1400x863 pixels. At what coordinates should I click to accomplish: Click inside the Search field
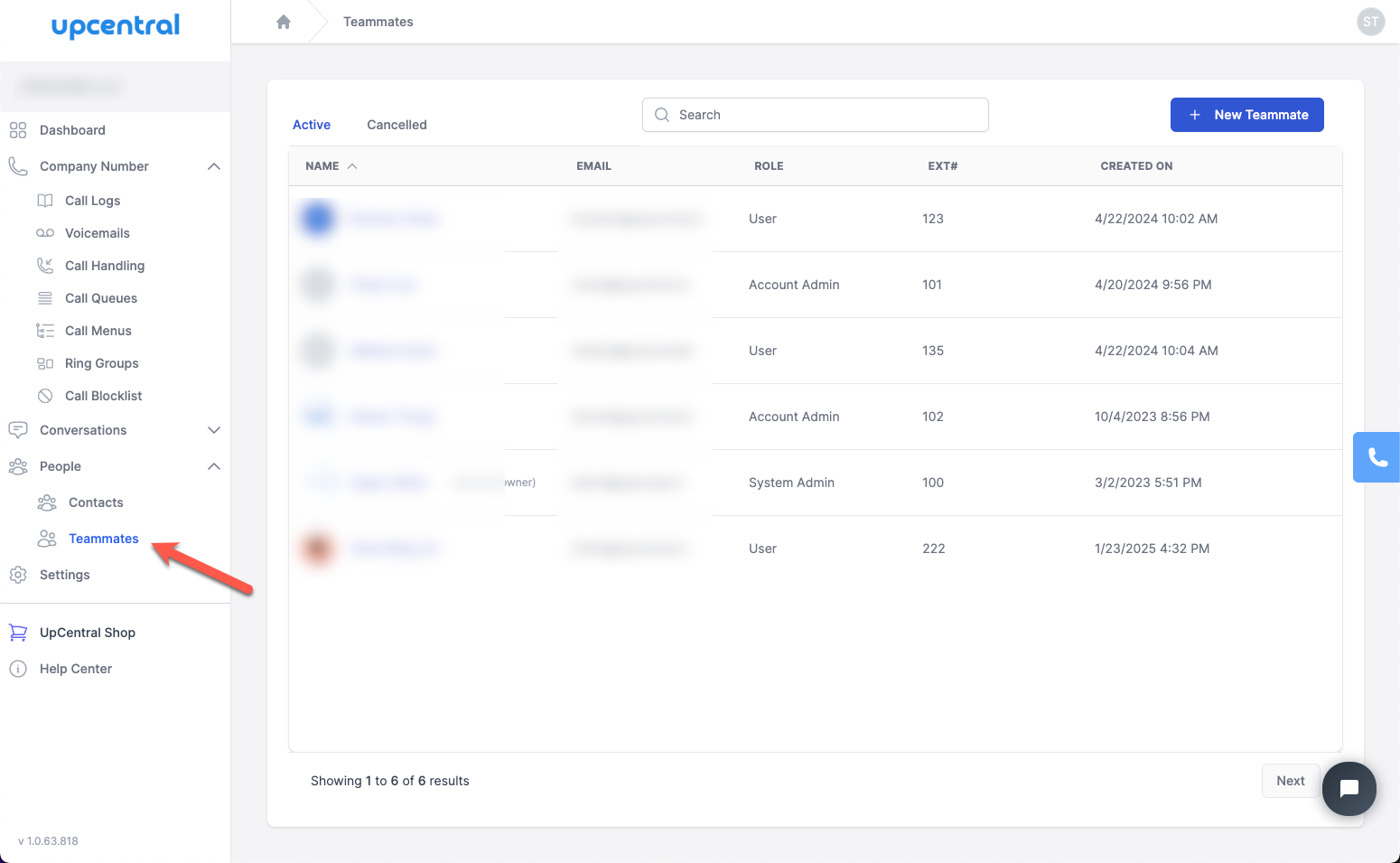coord(813,115)
